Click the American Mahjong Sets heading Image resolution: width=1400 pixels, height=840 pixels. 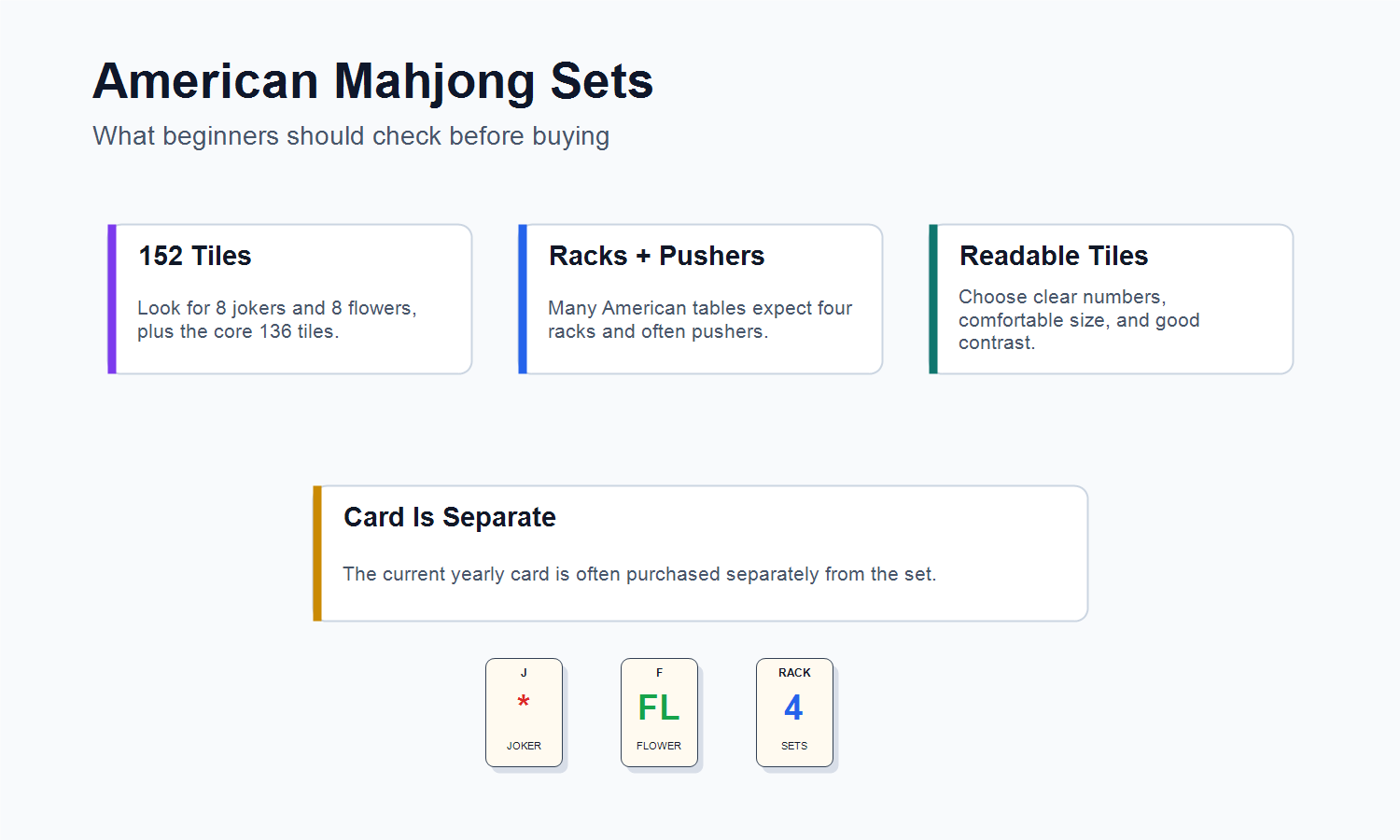[x=373, y=81]
